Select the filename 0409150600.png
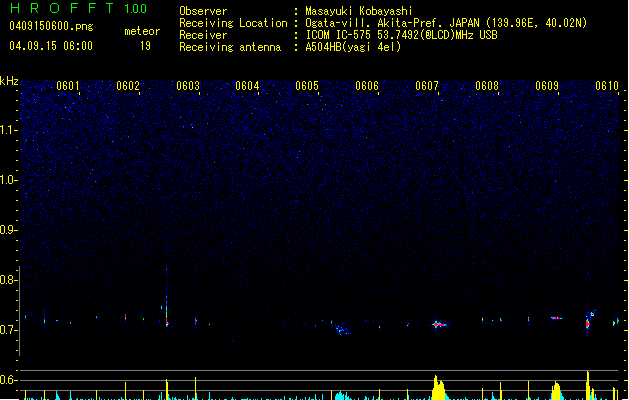Screen dimensions: 629x400 tap(51, 26)
